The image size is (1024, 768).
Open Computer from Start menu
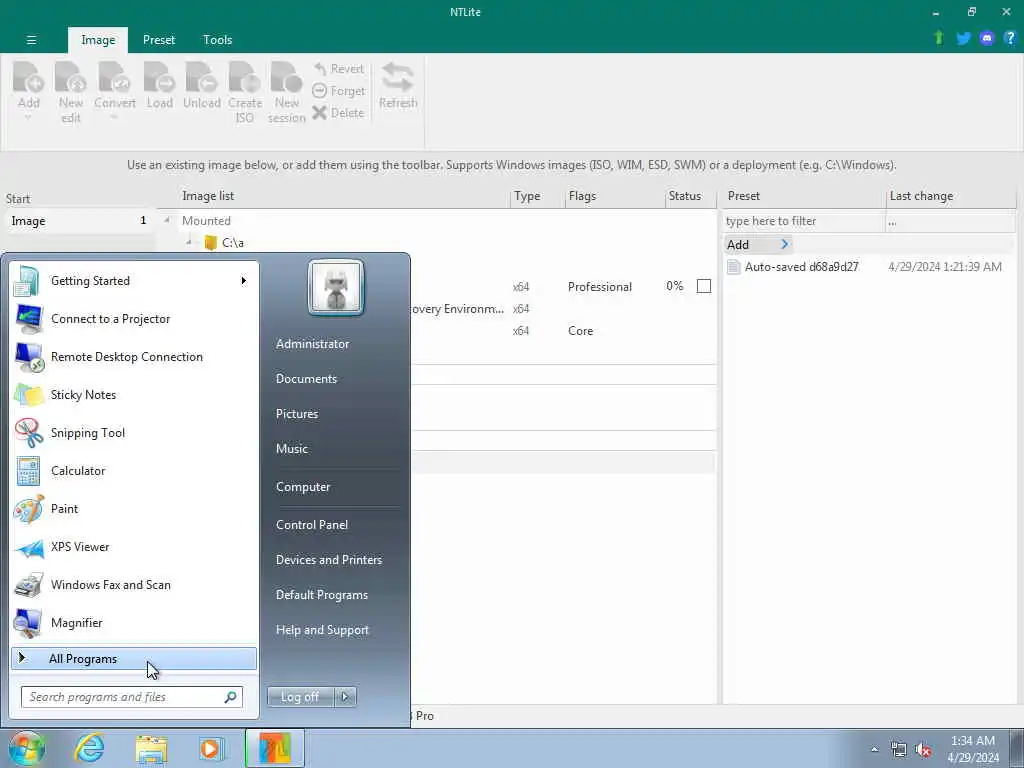point(303,487)
